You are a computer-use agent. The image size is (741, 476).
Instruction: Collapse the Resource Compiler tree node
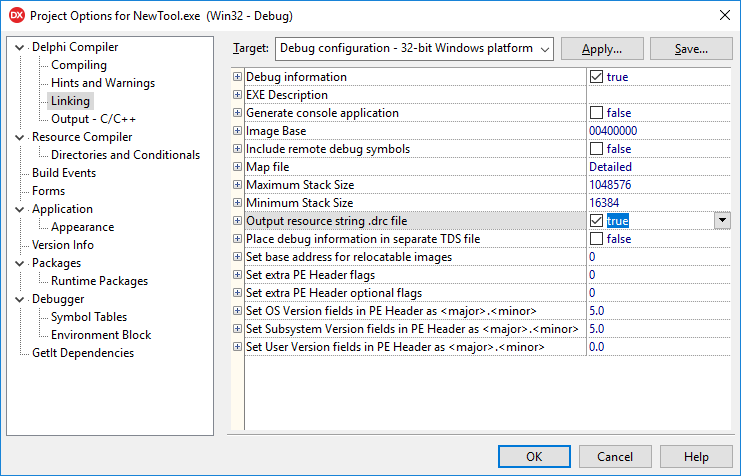coord(19,137)
